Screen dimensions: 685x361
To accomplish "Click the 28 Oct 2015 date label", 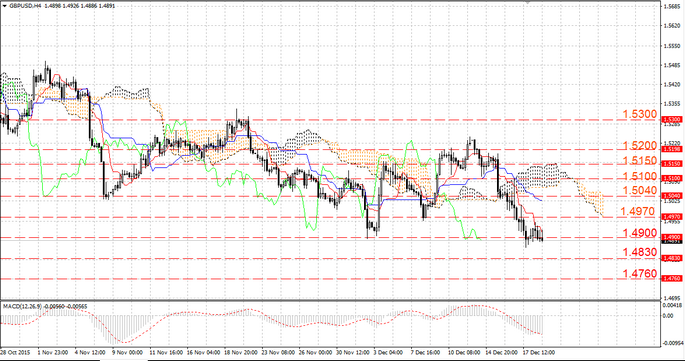I will 15,352.
